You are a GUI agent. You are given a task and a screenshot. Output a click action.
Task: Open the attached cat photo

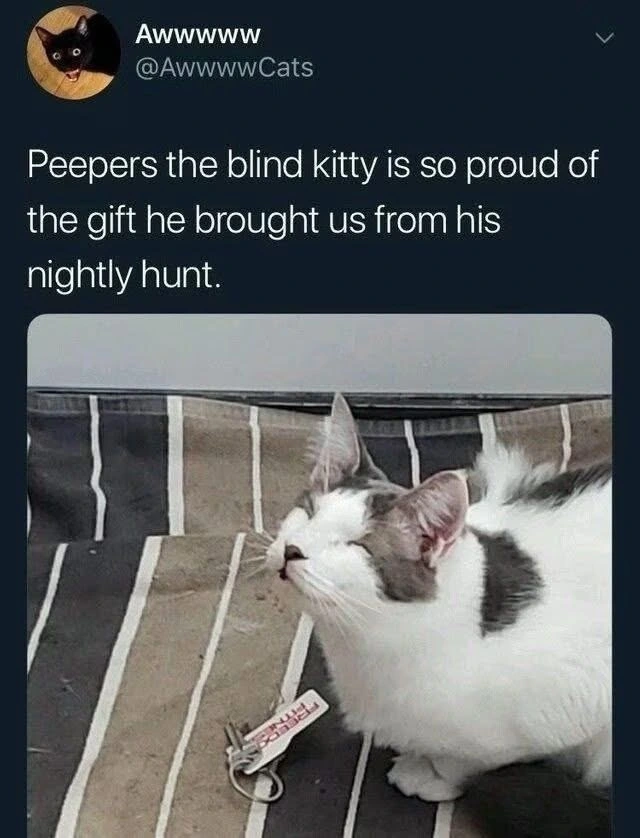[319, 576]
